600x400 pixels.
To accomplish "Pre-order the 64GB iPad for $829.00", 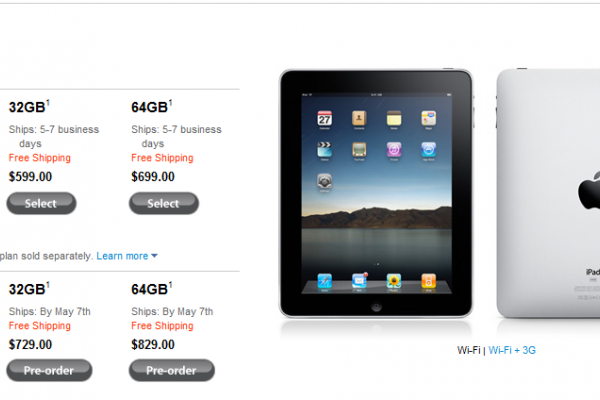I will point(172,370).
